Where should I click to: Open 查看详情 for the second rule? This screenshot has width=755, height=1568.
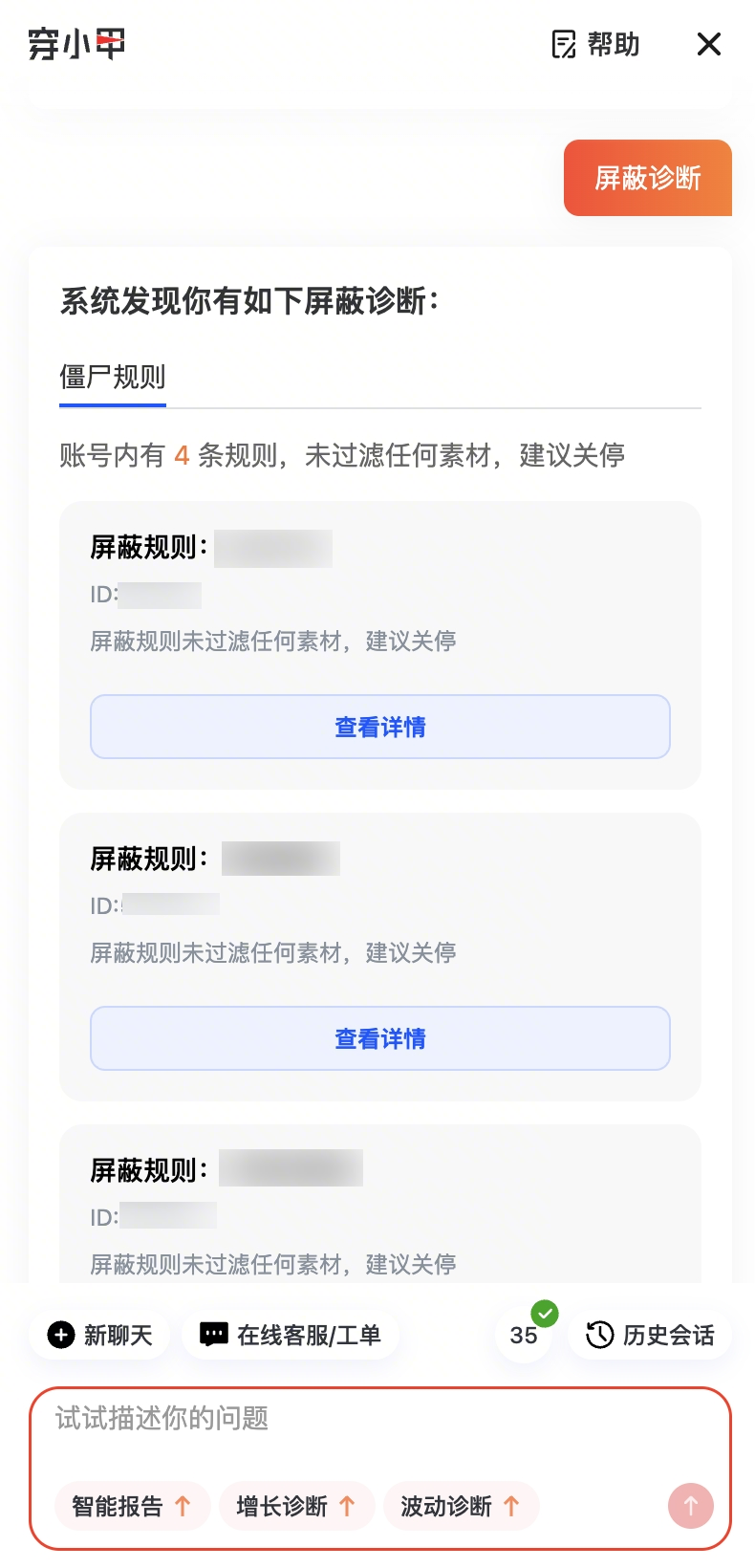pyautogui.click(x=379, y=1038)
